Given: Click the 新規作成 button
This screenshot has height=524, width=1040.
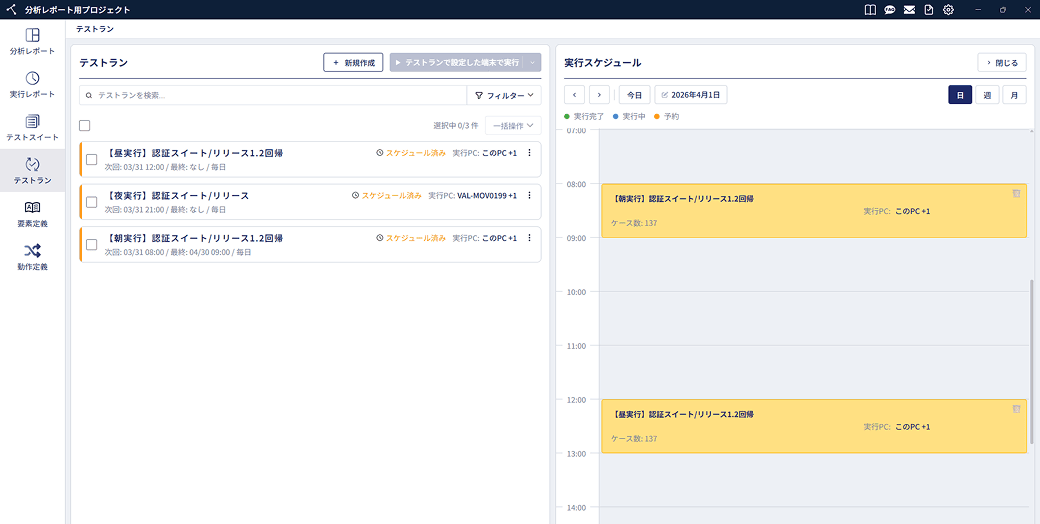Looking at the screenshot, I should 353,62.
